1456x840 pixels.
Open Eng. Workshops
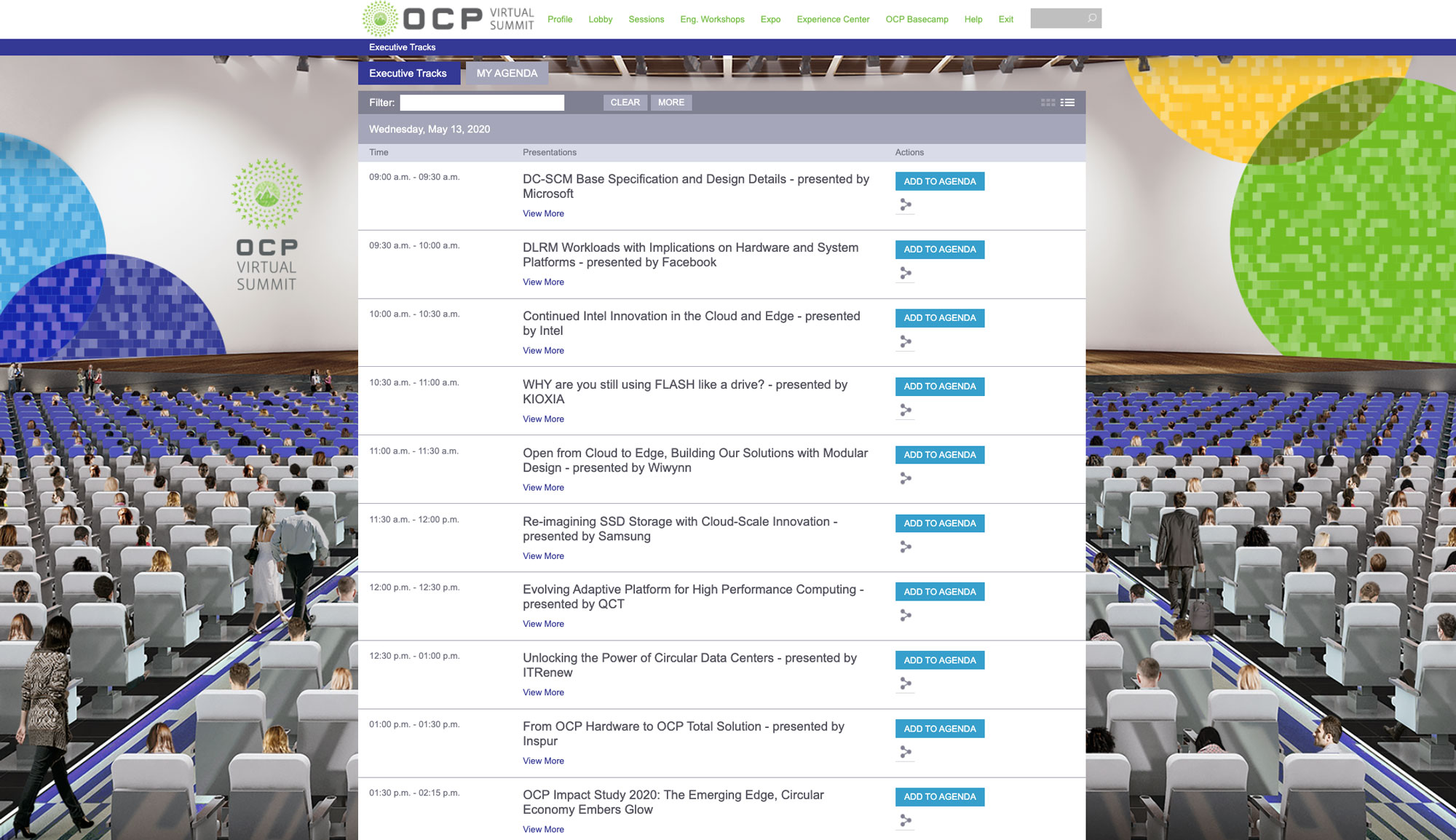click(x=712, y=20)
